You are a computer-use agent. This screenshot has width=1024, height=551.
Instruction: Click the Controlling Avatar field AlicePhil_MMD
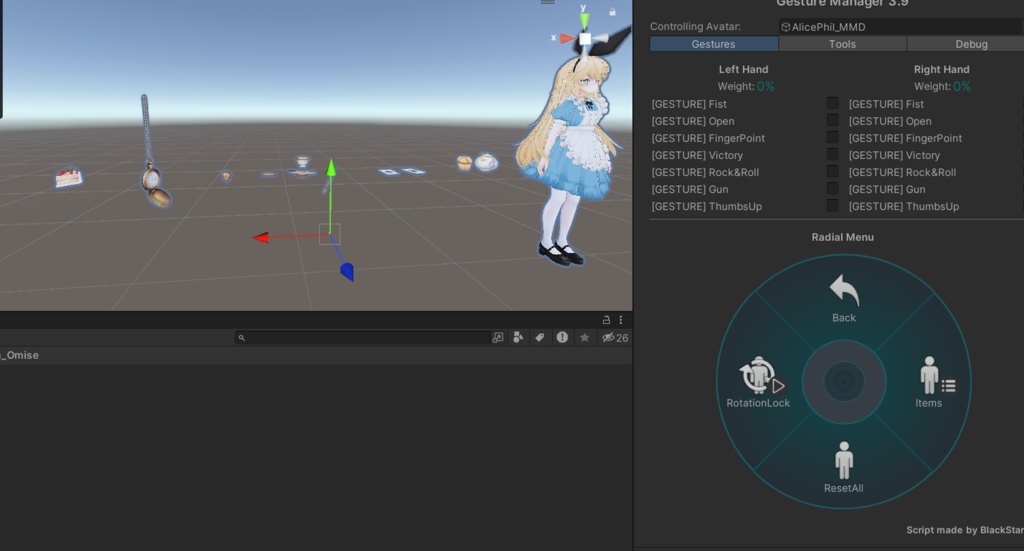click(x=901, y=27)
